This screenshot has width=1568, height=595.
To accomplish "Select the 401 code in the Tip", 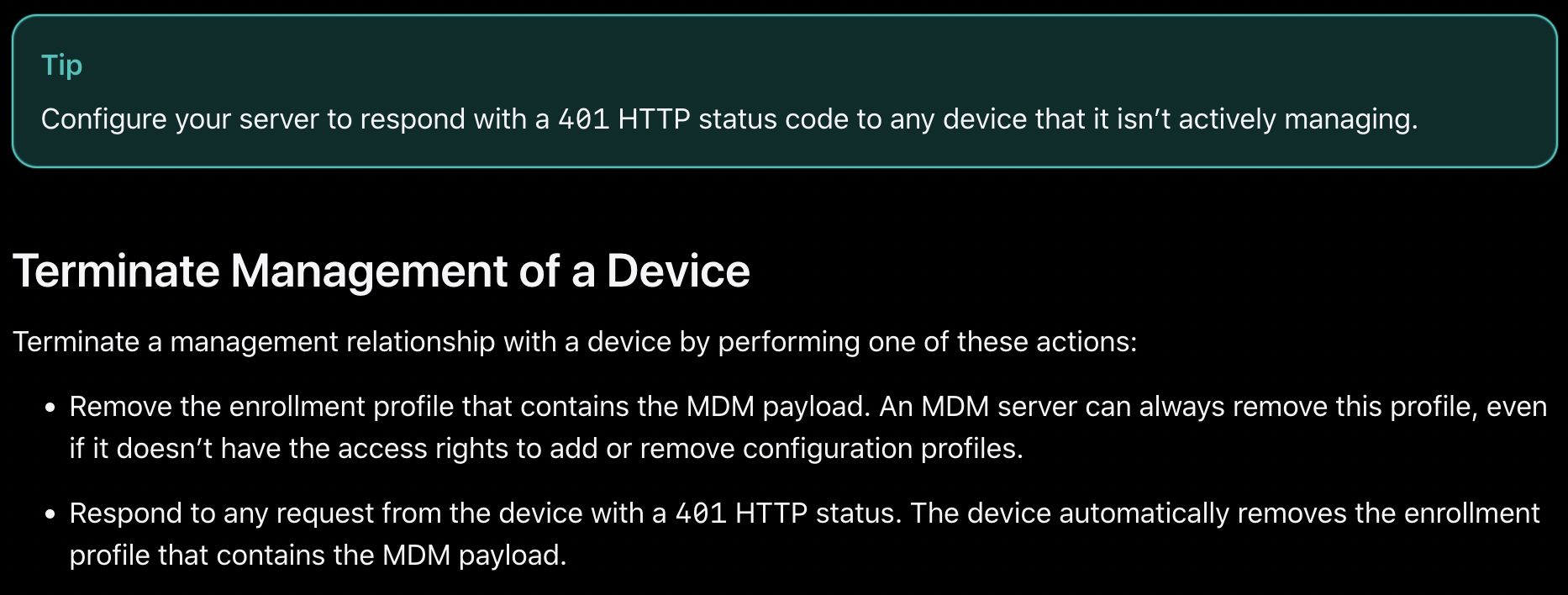I will pos(583,119).
